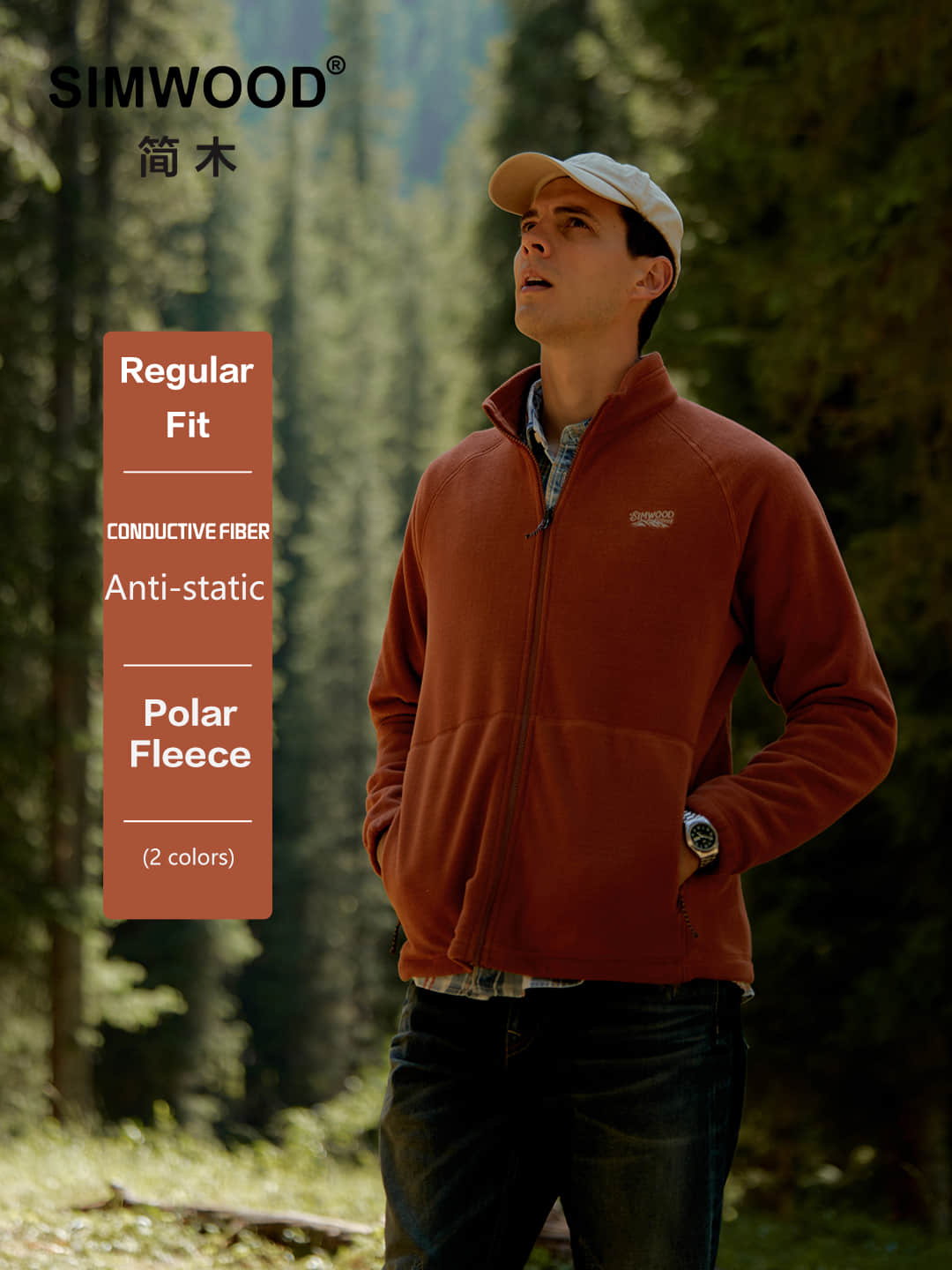Viewport: 952px width, 1270px height.
Task: Select the "Anti-static" feature text
Action: pos(185,588)
